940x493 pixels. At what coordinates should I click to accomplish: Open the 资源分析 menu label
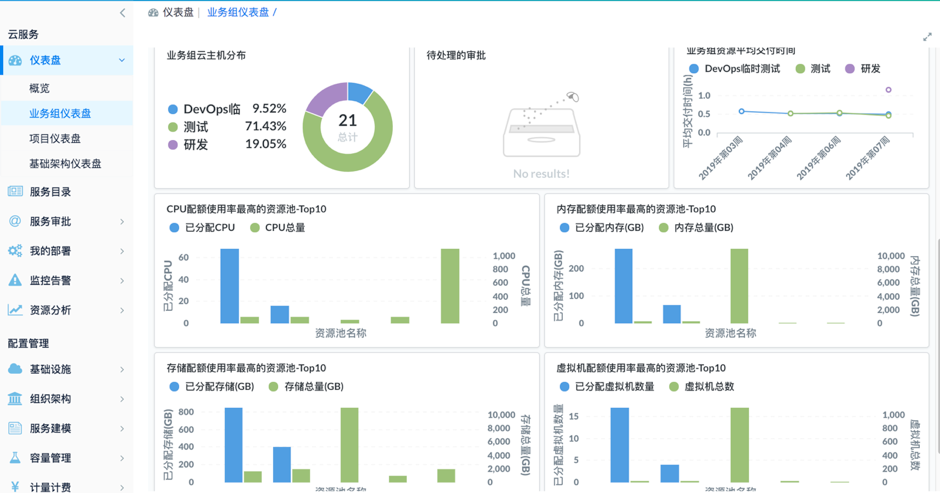coord(50,310)
